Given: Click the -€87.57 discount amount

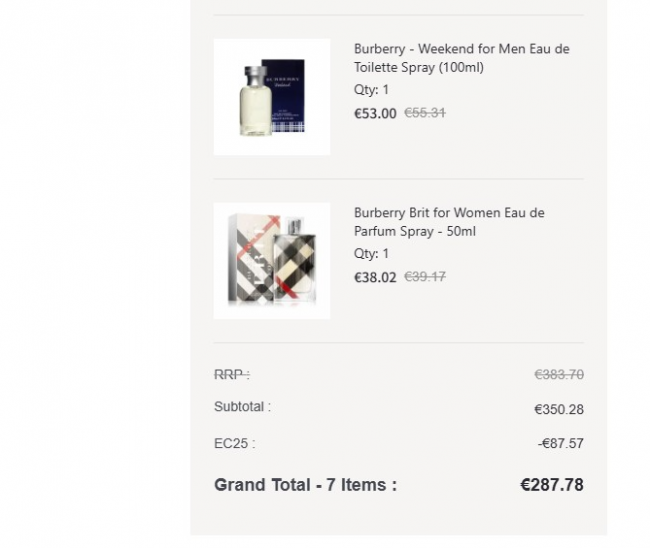Looking at the screenshot, I should point(561,443).
